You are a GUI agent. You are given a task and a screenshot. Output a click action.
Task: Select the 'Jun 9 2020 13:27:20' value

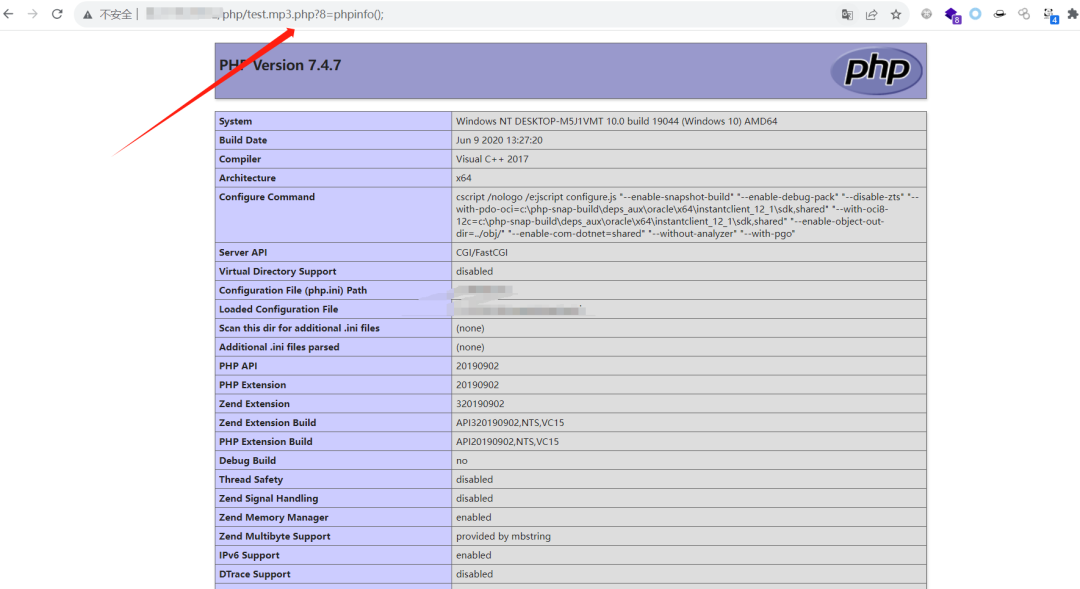[499, 140]
